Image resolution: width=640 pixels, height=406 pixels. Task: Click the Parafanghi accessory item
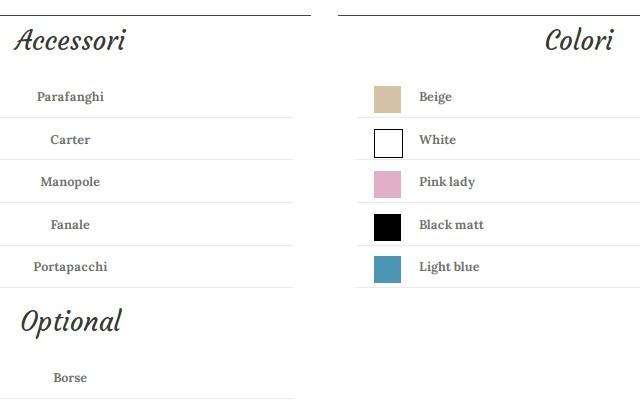tap(70, 97)
